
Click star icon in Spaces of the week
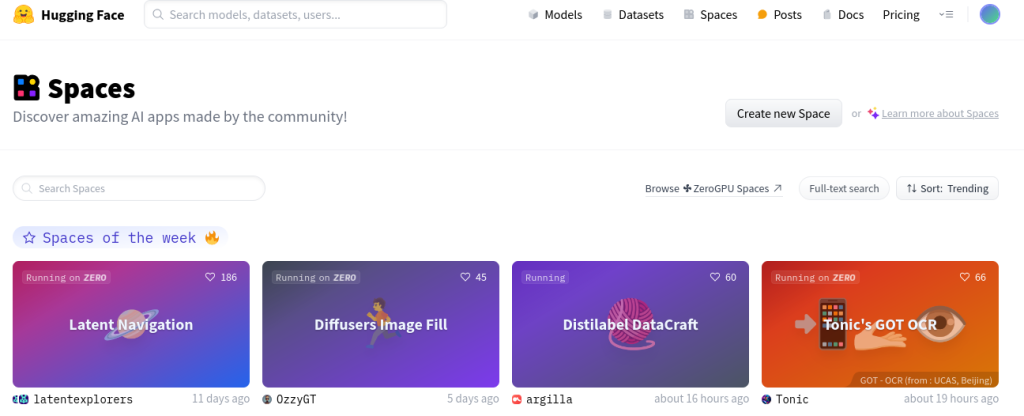coord(29,238)
